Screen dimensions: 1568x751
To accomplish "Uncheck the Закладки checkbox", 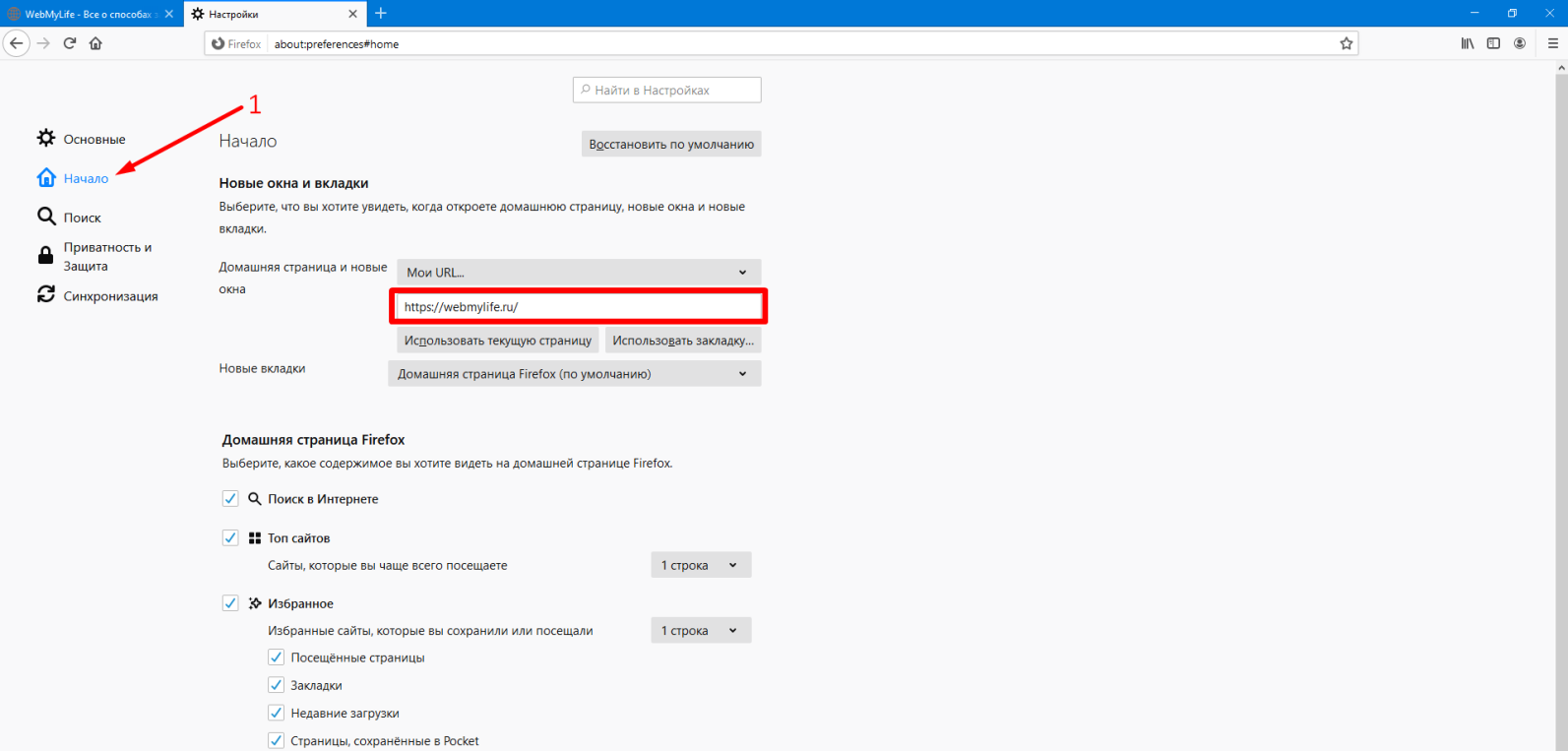I will [x=277, y=685].
